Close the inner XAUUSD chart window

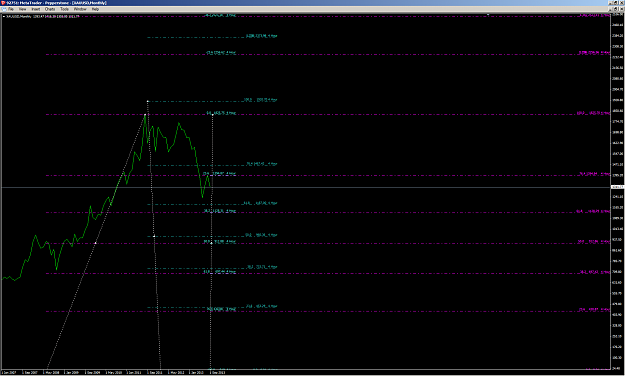(621, 9)
